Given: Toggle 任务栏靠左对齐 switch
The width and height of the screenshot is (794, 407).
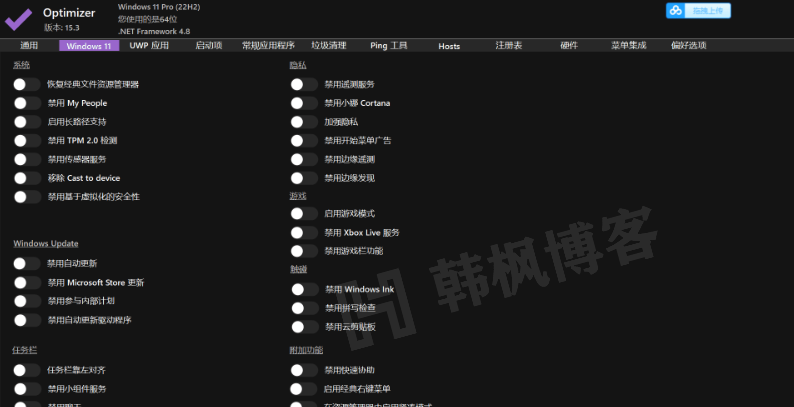Looking at the screenshot, I should (27, 370).
